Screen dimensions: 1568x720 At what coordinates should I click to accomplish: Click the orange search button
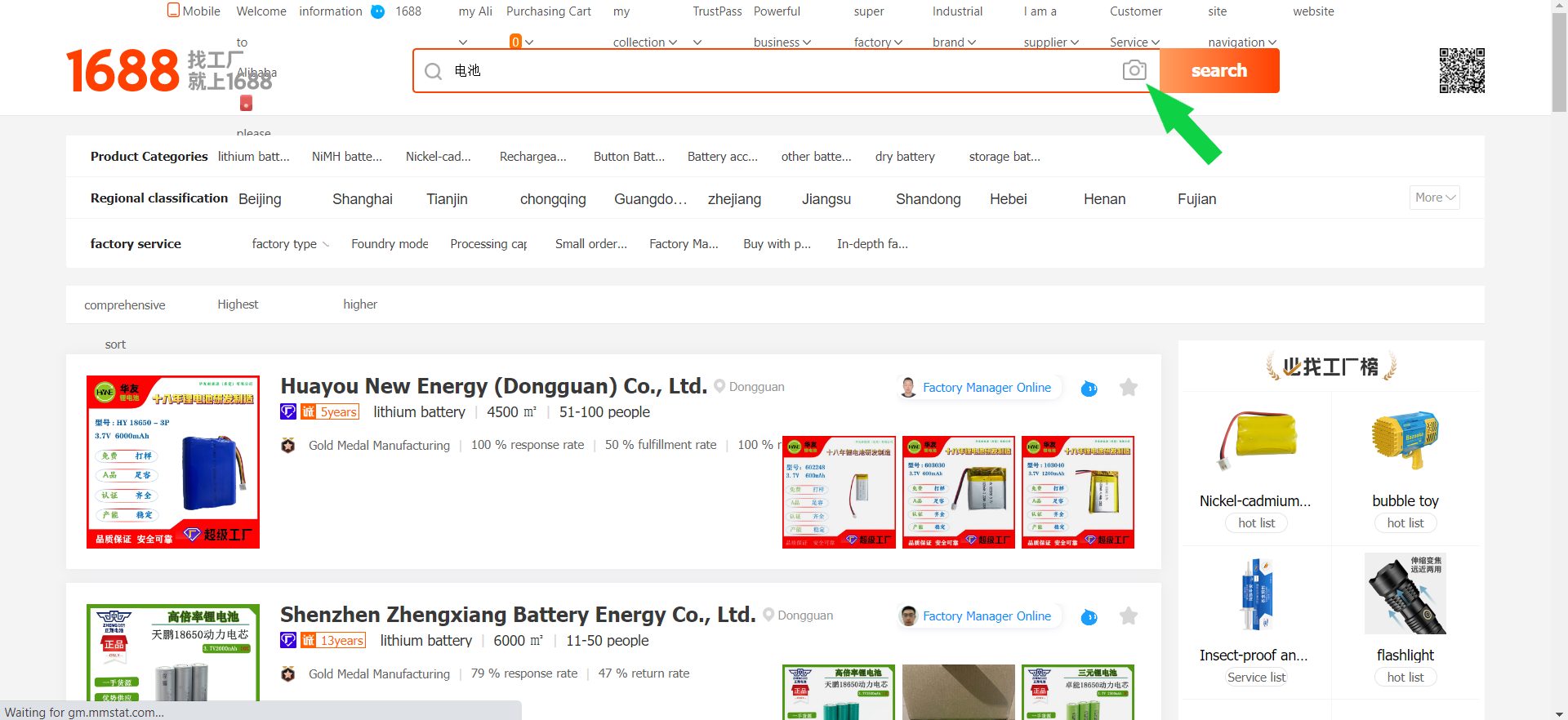[x=1219, y=70]
